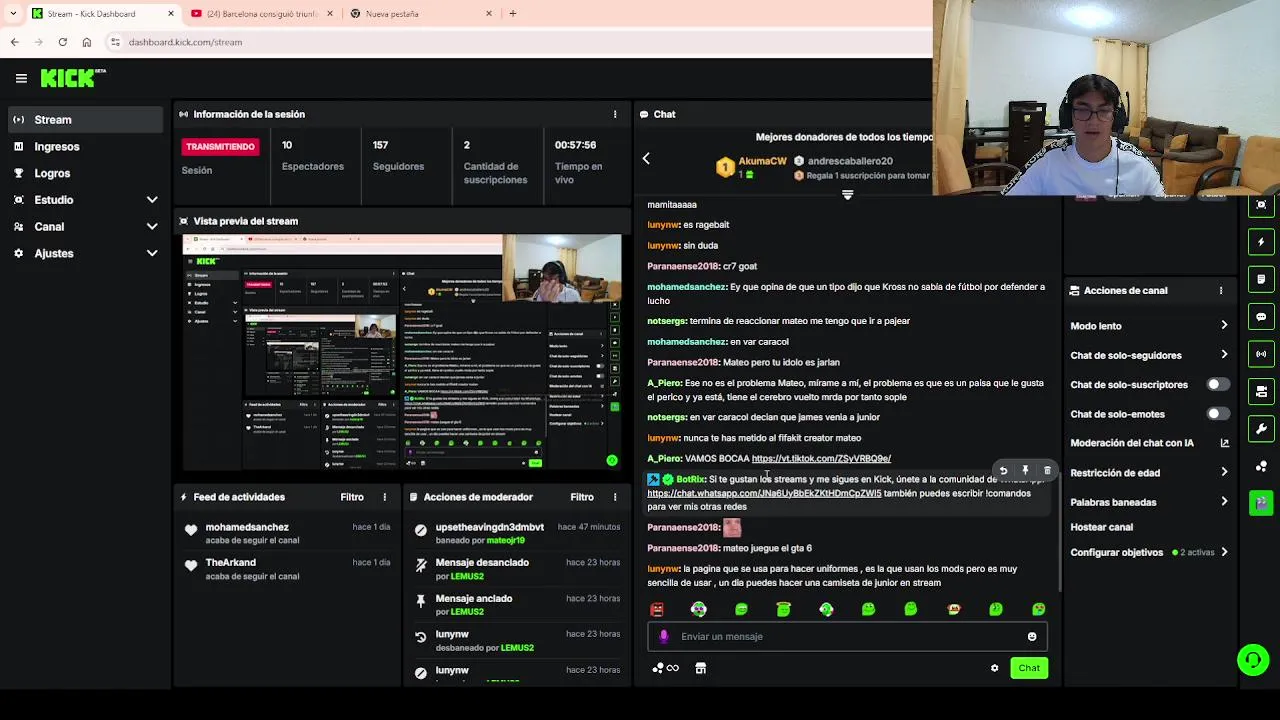Viewport: 1280px width, 720px height.
Task: Open Chat de solo-seguidores options
Action: [x=1148, y=355]
